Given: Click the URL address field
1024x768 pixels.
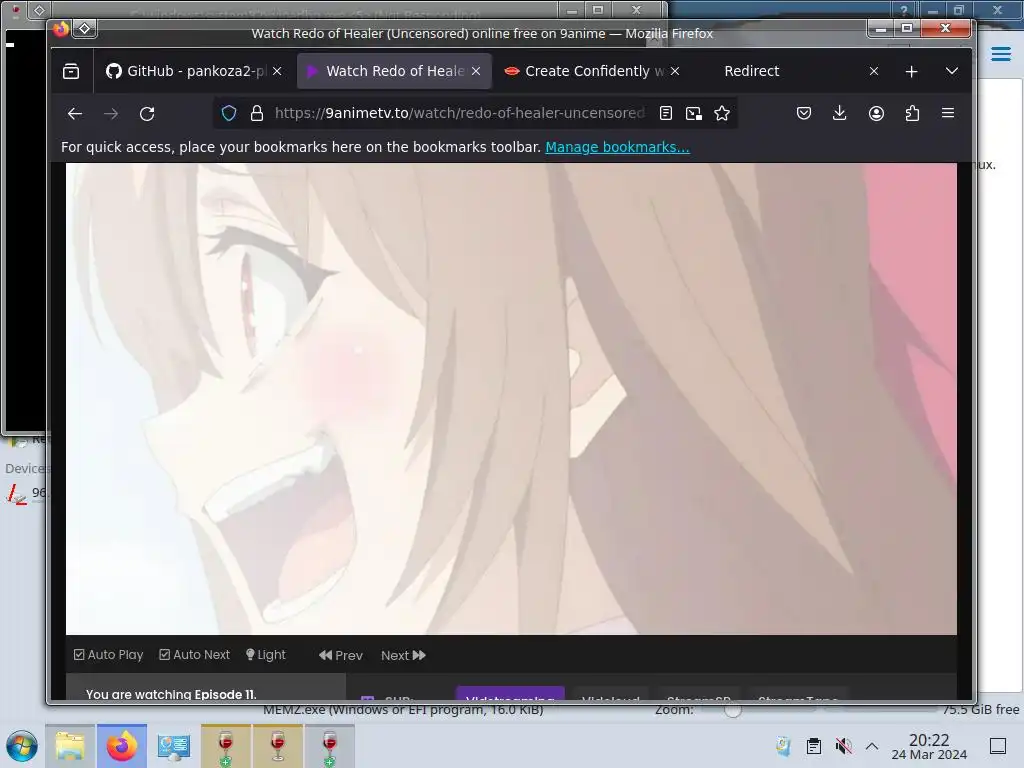Looking at the screenshot, I should click(459, 114).
